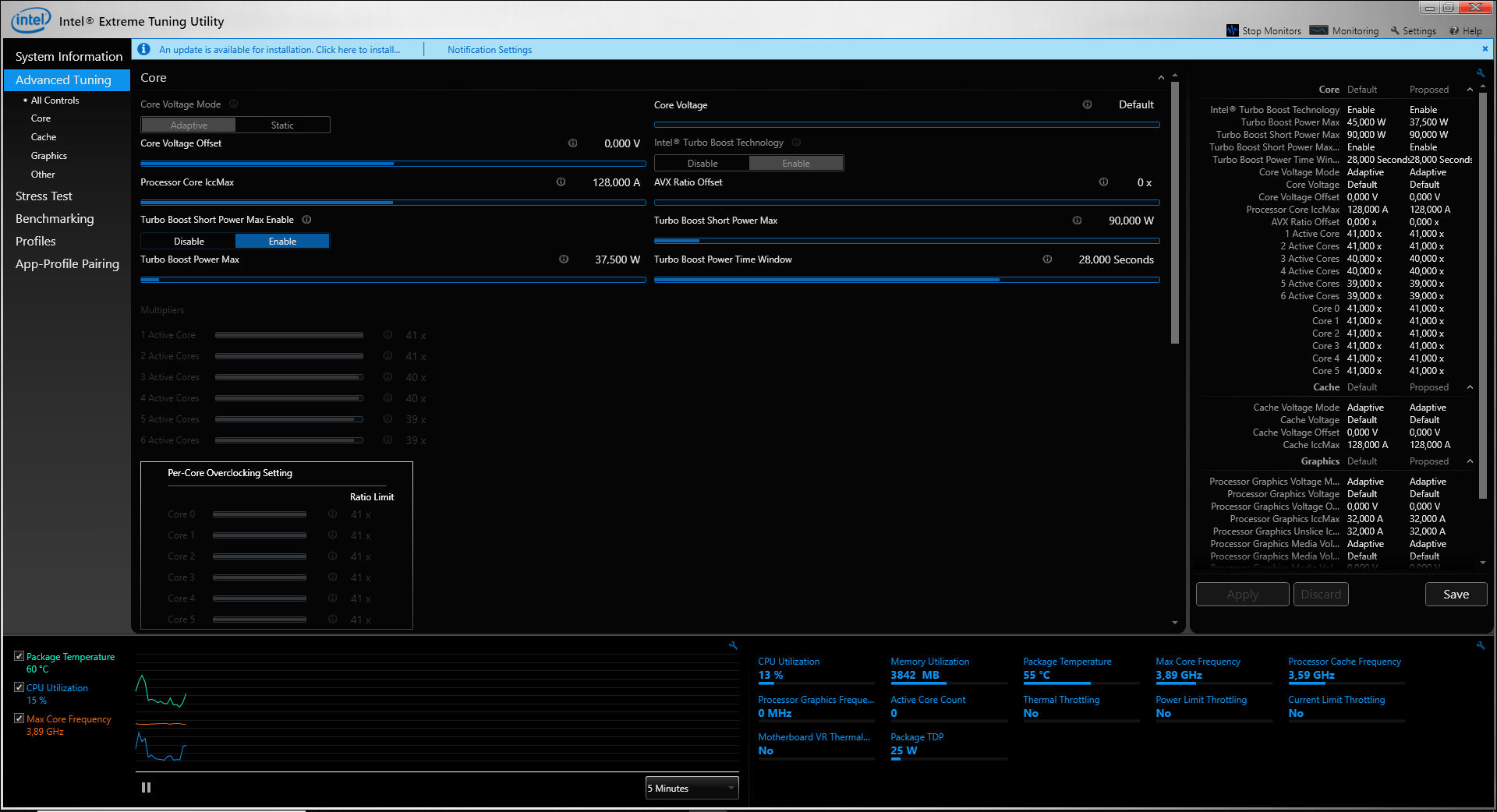
Task: Set Core Voltage Mode to Static
Action: point(282,125)
